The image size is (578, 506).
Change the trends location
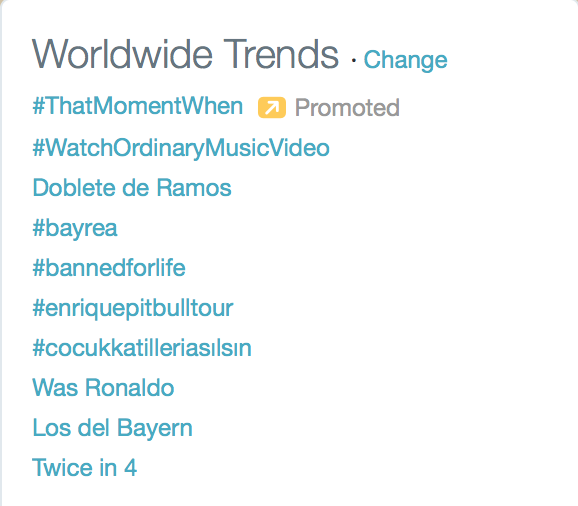(405, 60)
